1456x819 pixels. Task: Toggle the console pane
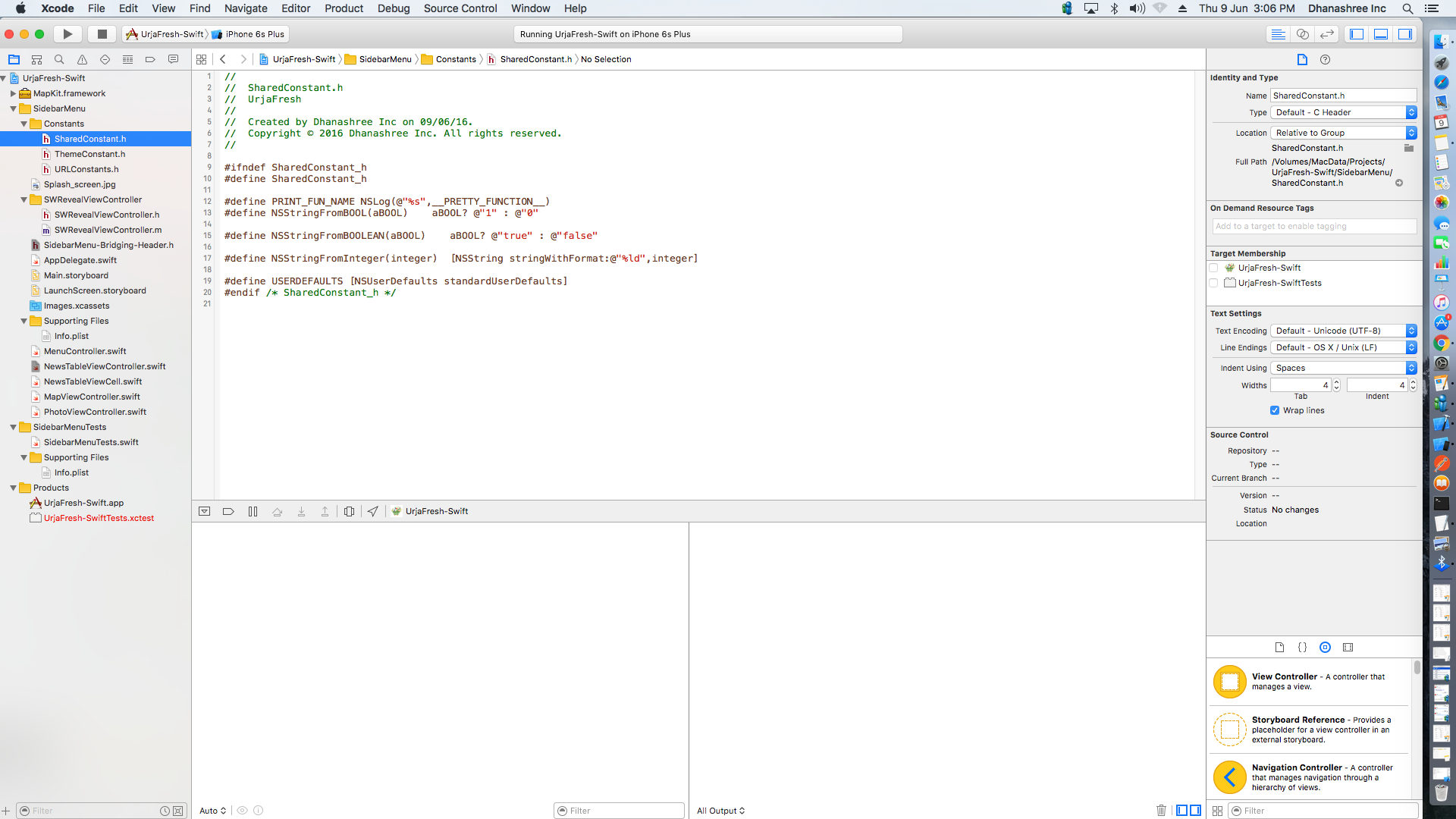(1195, 811)
